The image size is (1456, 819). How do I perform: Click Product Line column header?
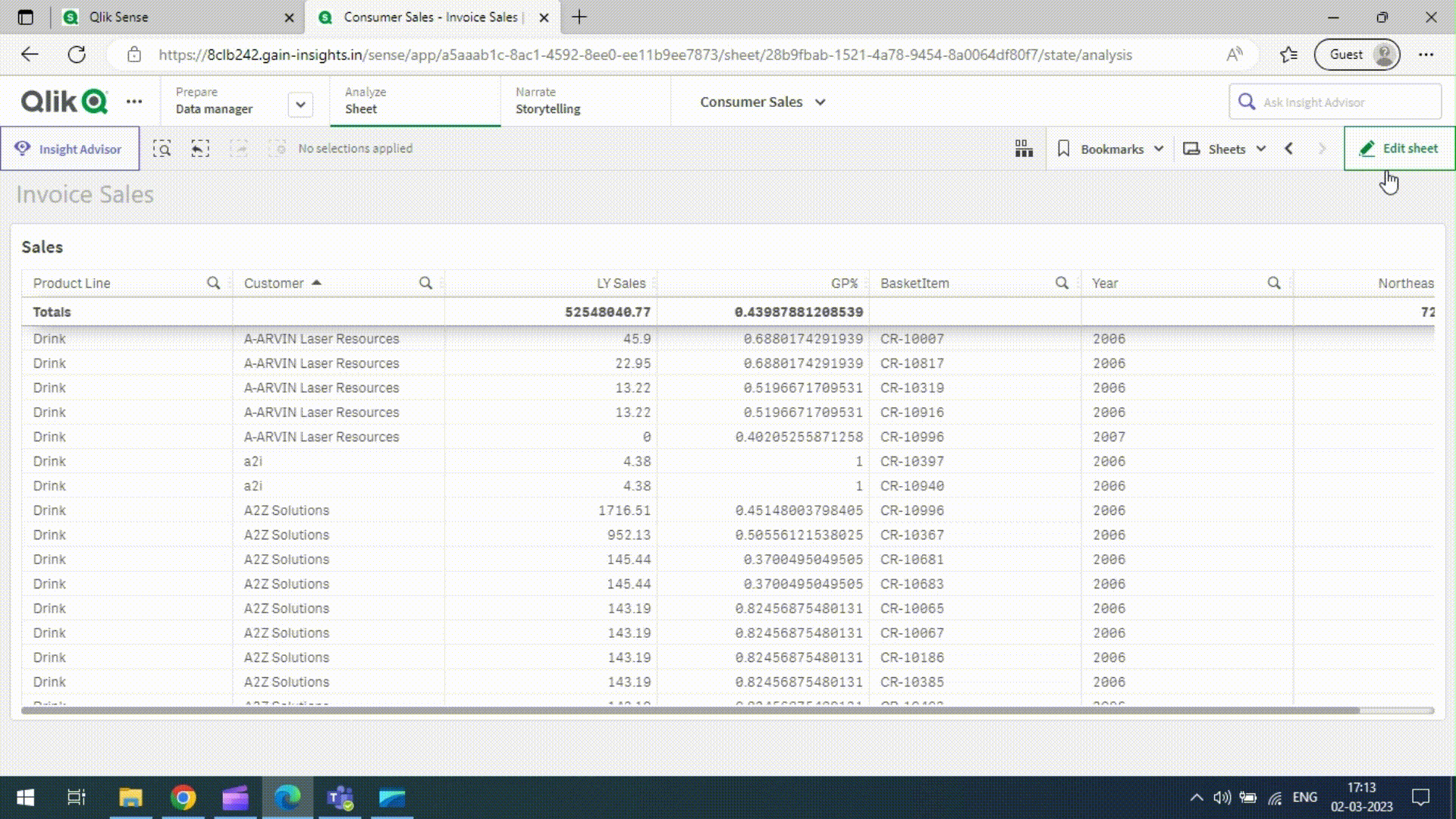click(x=71, y=283)
